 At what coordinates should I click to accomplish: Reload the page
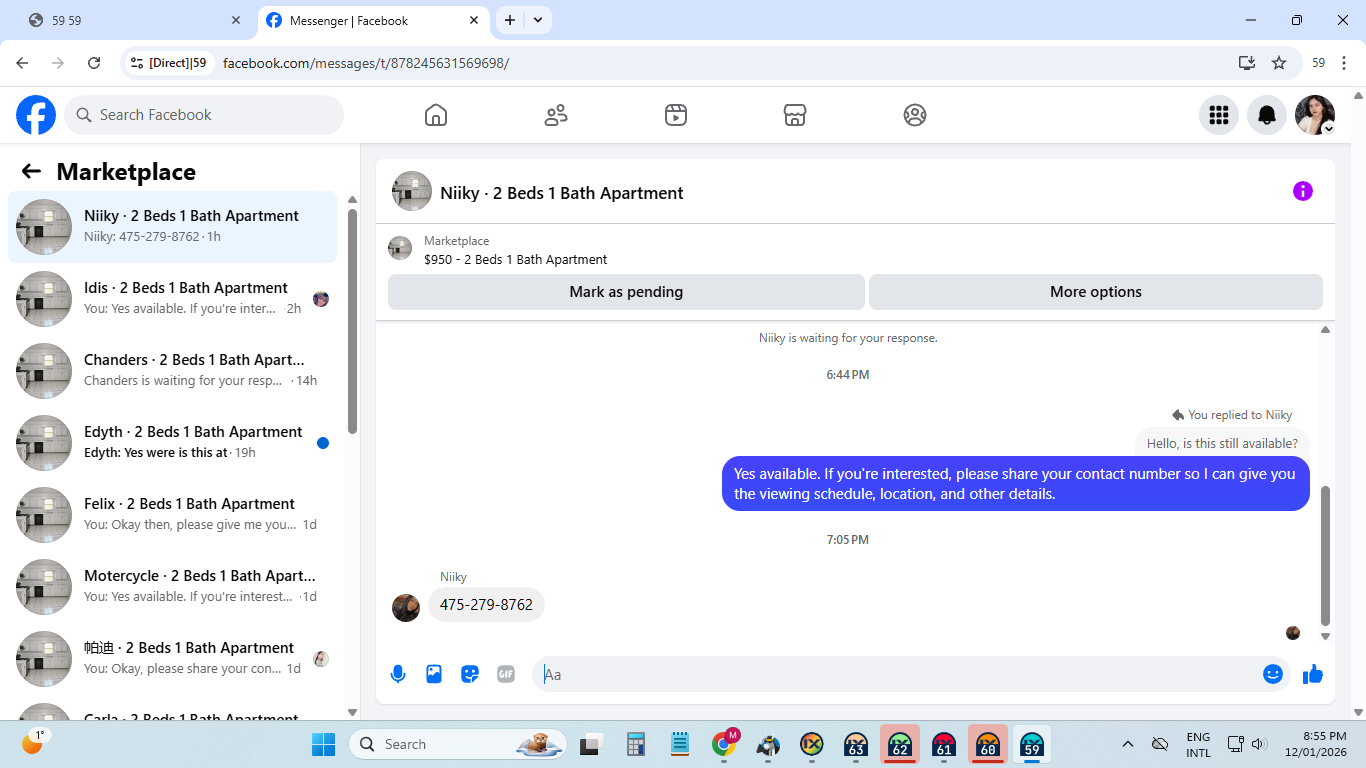94,63
